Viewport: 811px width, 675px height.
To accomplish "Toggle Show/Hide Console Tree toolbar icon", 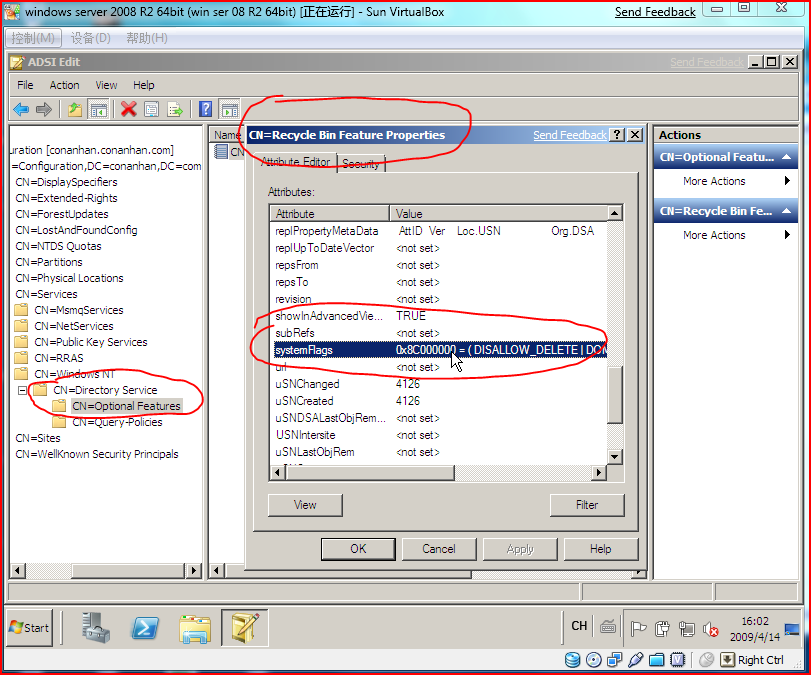I will pos(98,109).
